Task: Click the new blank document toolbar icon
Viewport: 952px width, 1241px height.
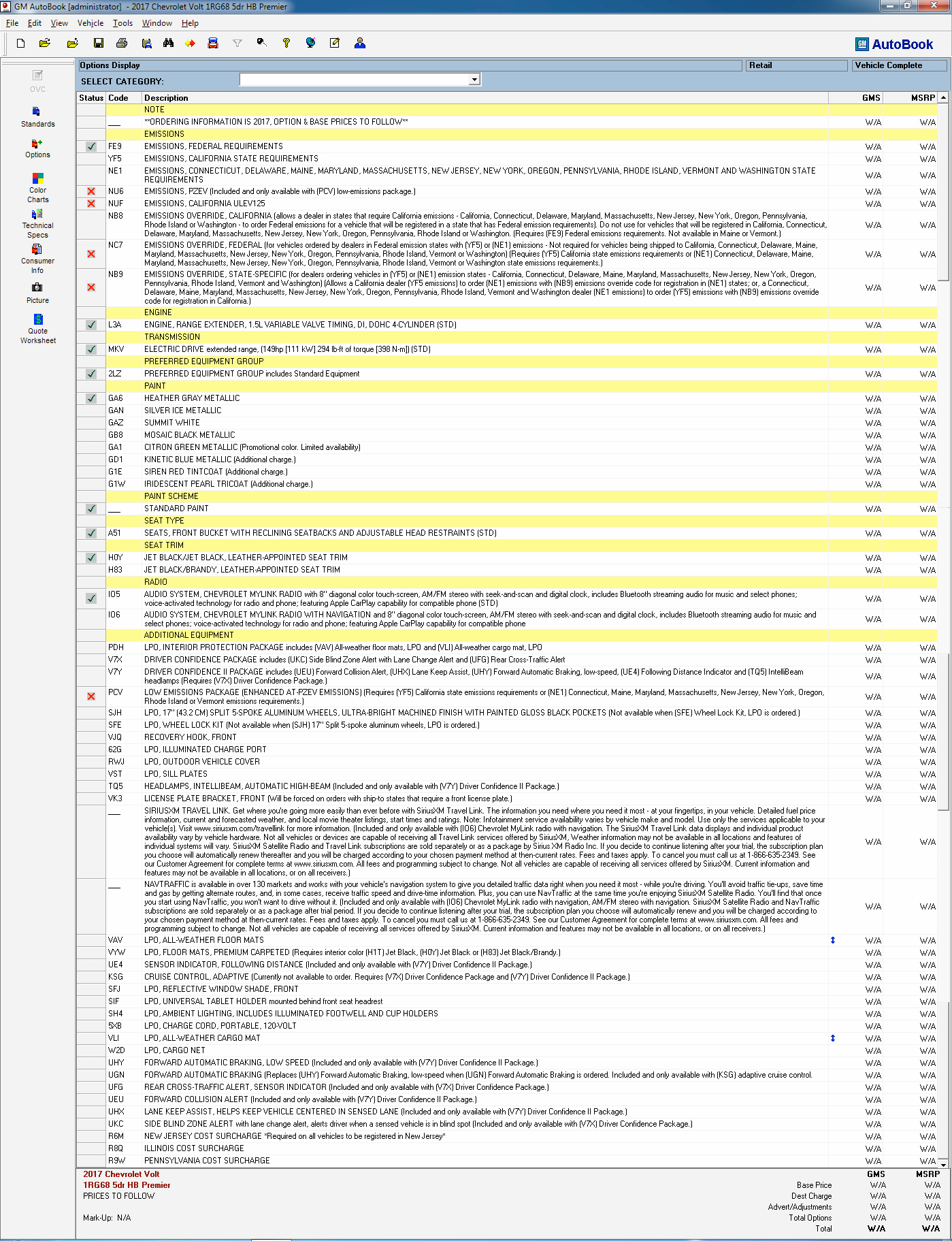Action: [21, 44]
